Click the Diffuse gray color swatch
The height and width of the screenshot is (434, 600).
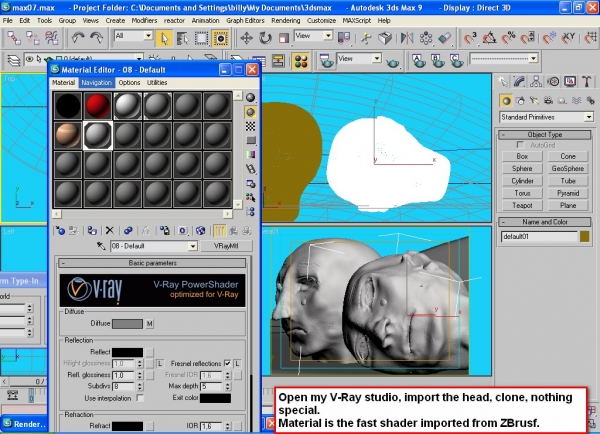tap(127, 324)
